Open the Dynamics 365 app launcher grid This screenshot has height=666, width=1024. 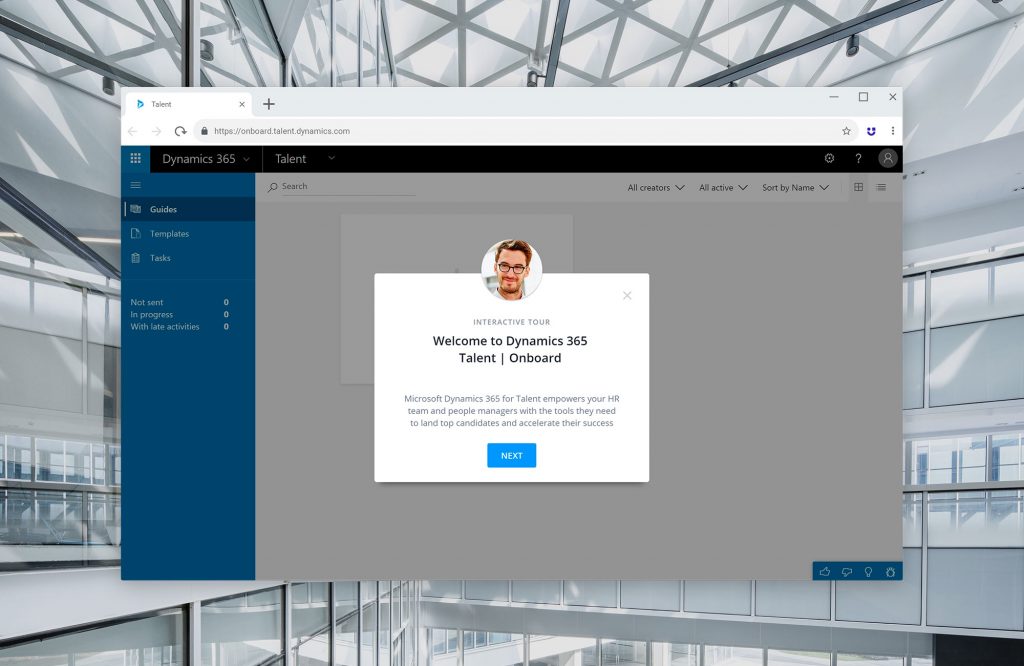click(135, 158)
